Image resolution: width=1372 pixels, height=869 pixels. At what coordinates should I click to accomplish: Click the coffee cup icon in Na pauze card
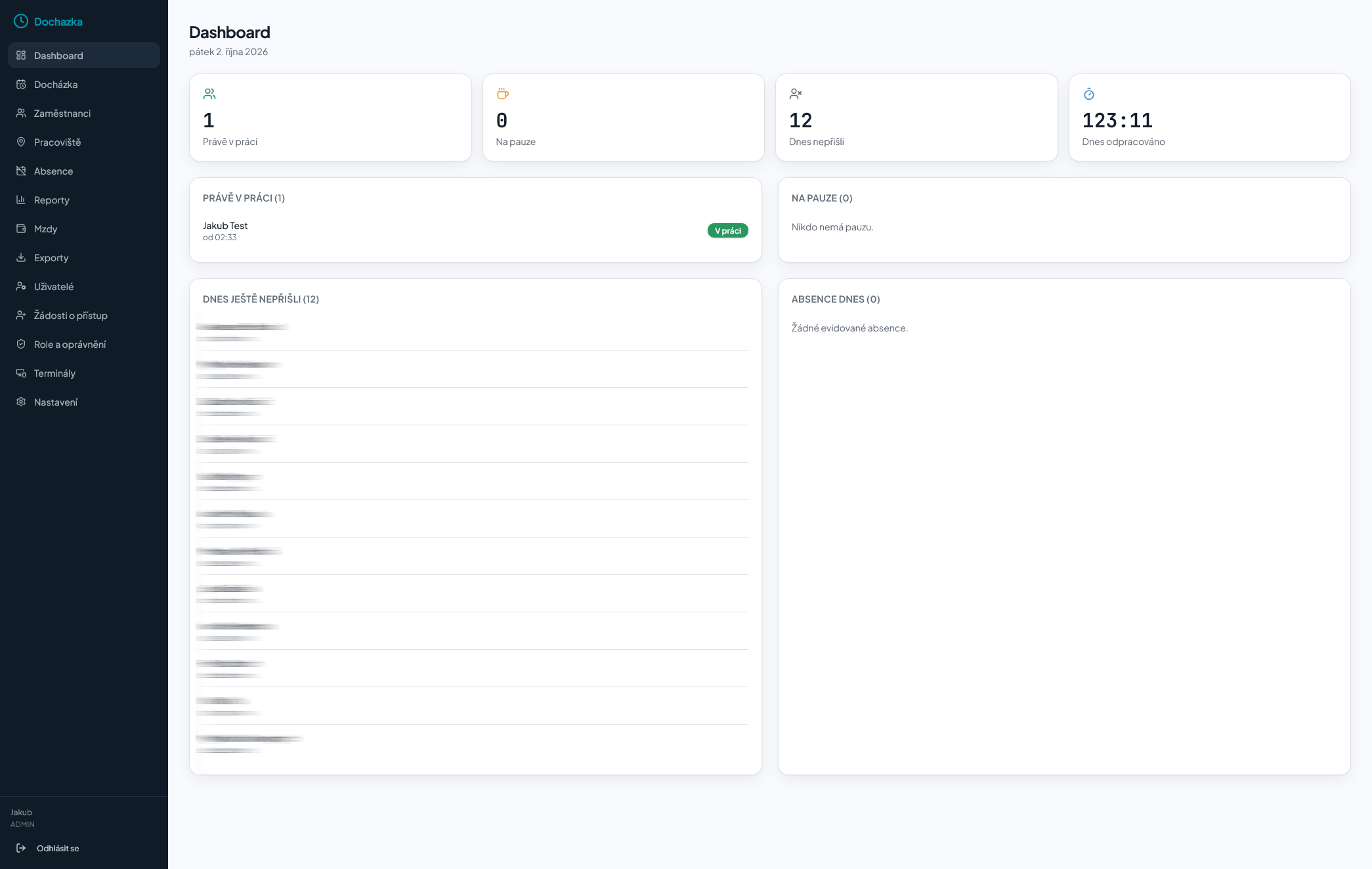503,94
